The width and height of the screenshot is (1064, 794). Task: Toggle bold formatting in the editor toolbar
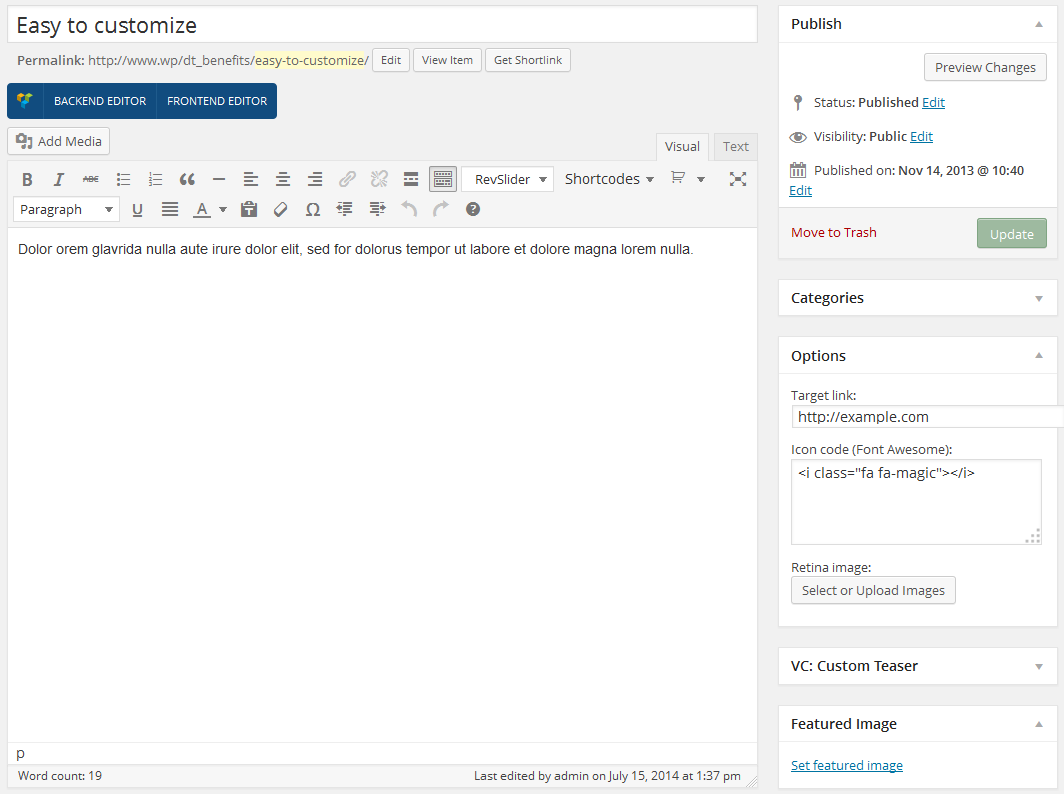tap(27, 179)
